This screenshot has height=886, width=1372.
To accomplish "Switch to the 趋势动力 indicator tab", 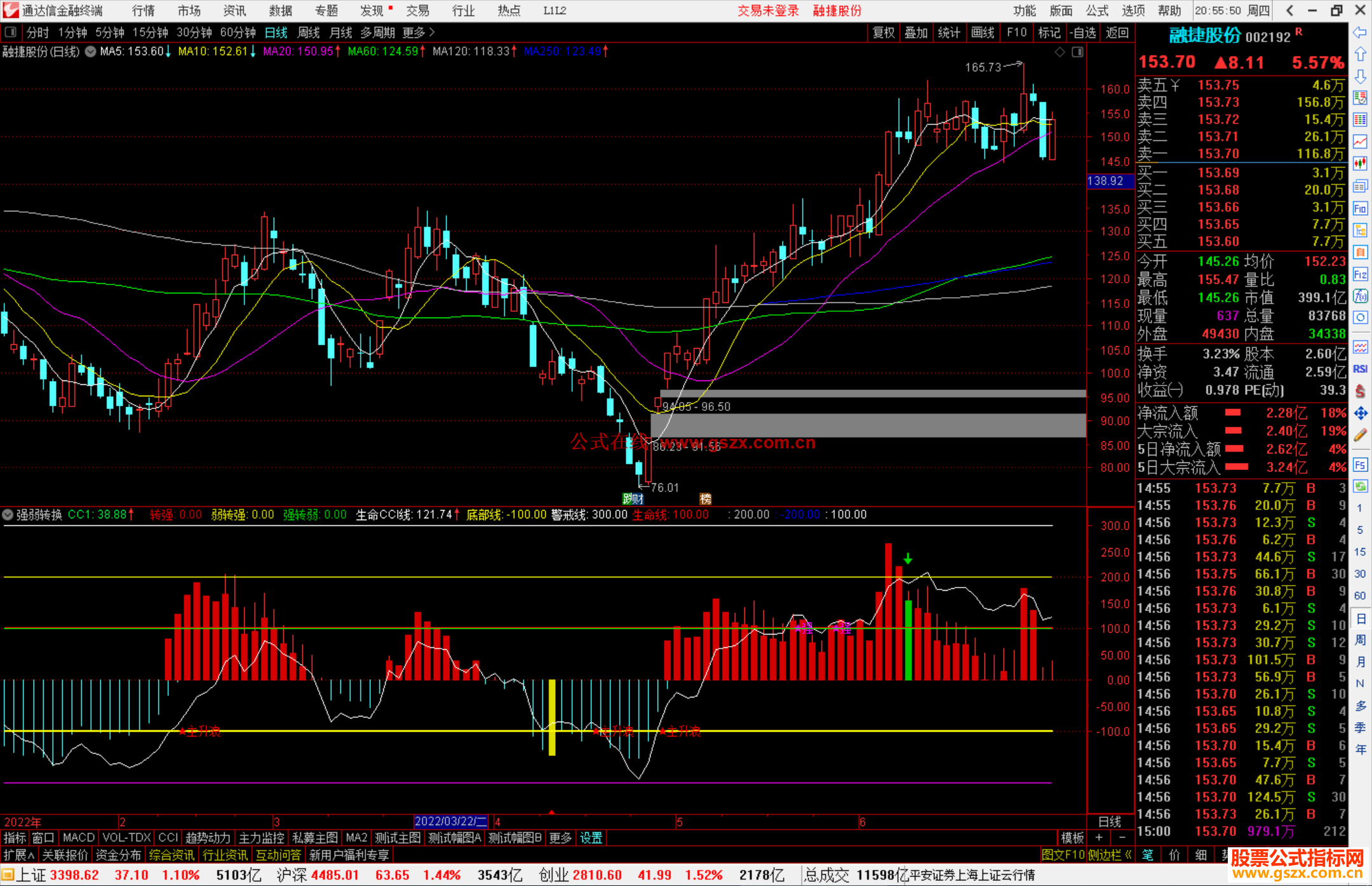I will [x=208, y=838].
